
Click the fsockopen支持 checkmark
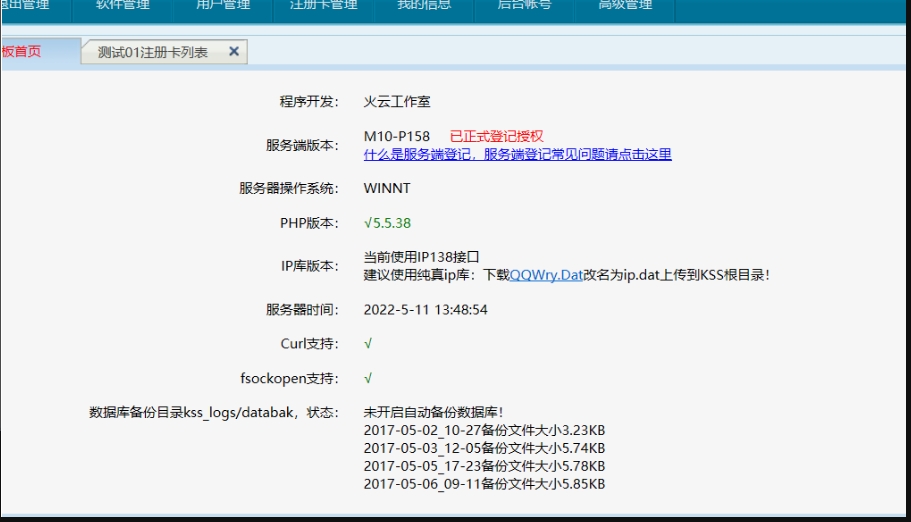[368, 378]
